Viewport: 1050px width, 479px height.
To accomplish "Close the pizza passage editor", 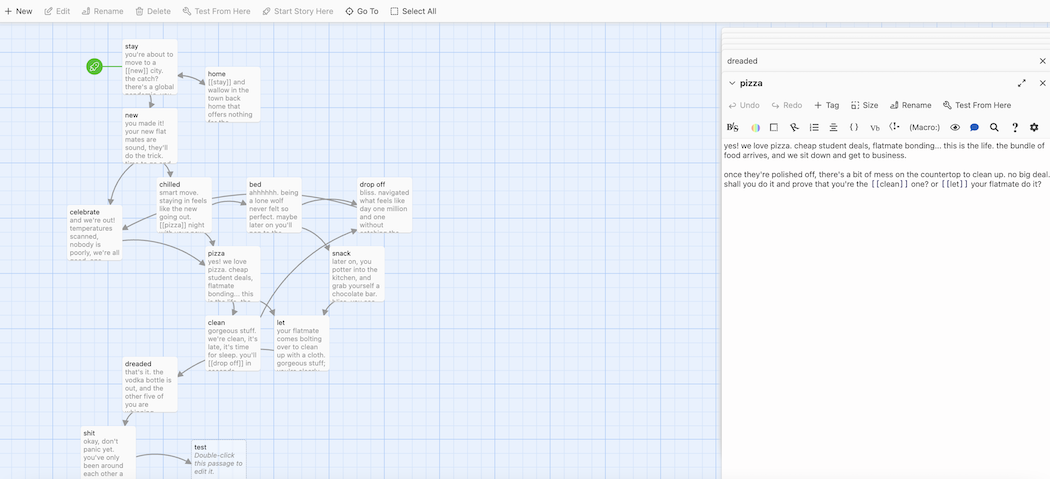I will 1043,83.
